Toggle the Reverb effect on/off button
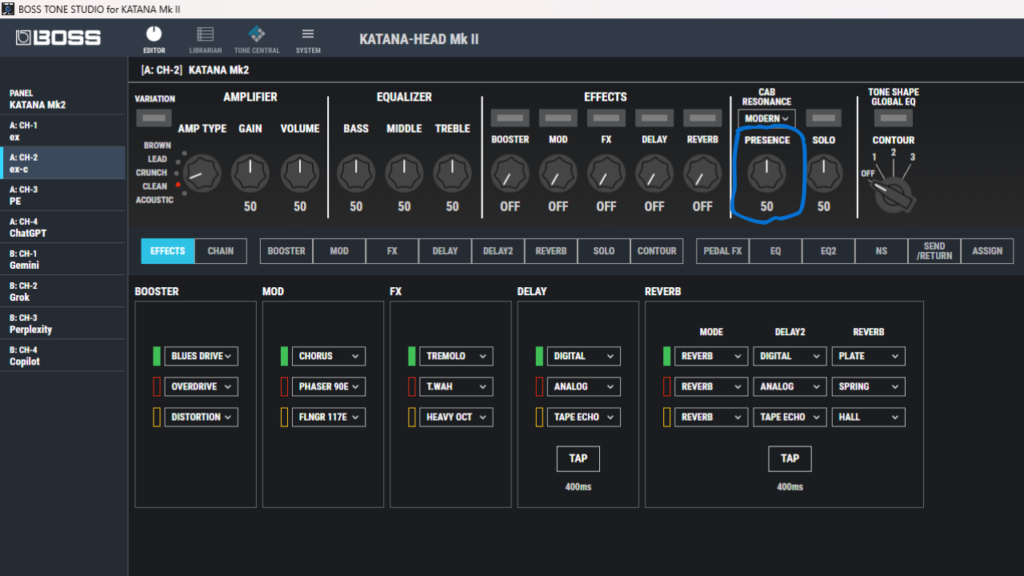Viewport: 1024px width, 576px height. (702, 118)
